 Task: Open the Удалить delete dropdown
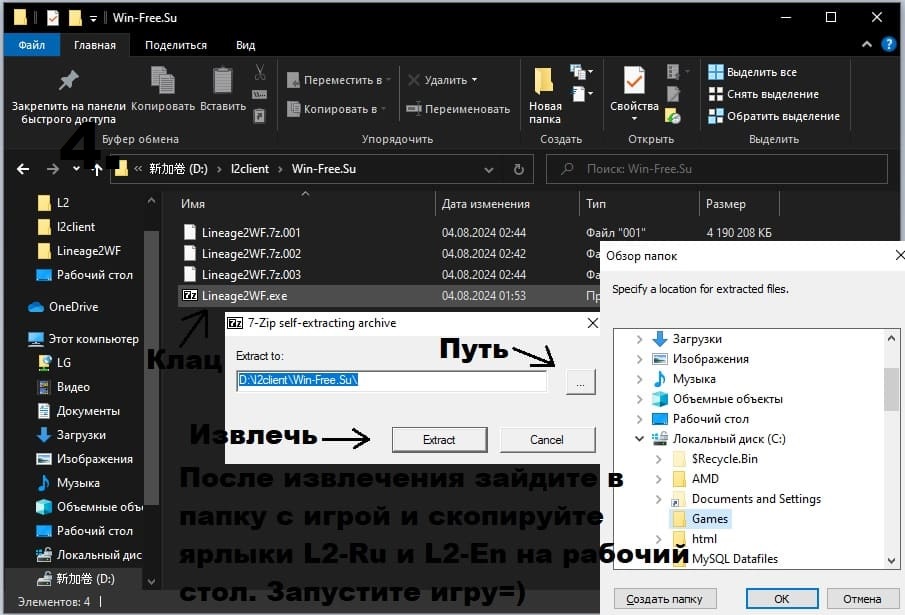click(x=443, y=80)
